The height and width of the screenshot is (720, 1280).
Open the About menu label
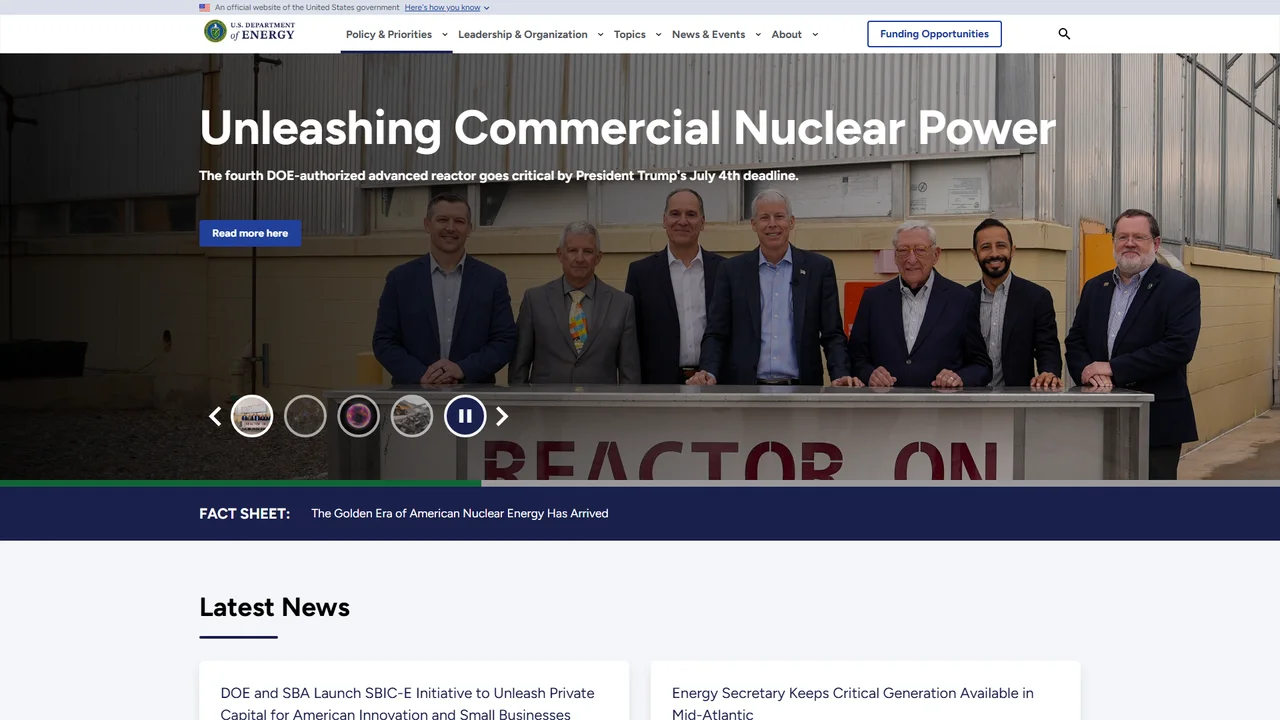click(x=787, y=34)
